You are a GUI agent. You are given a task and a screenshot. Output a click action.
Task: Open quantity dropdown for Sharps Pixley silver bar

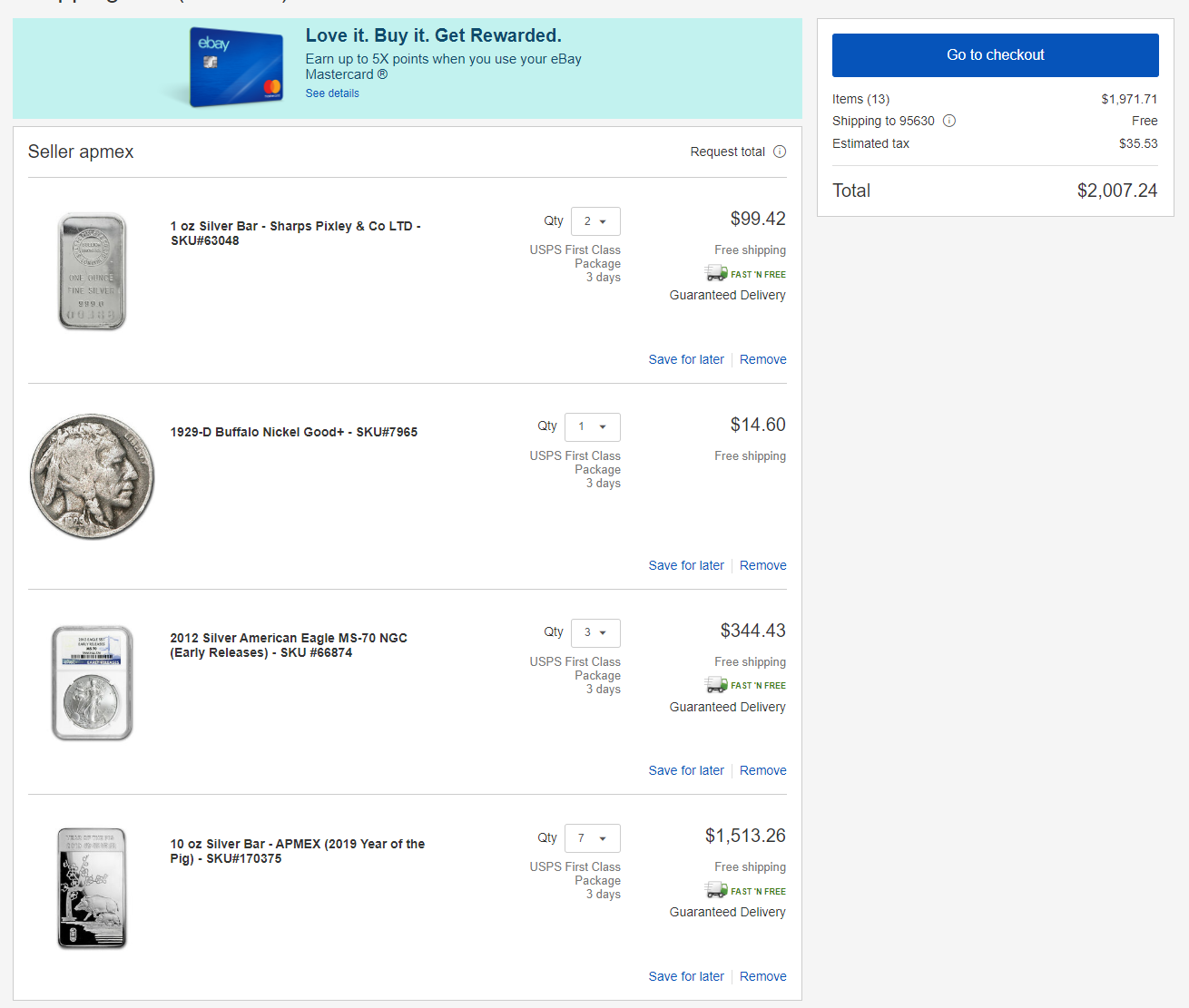click(595, 221)
